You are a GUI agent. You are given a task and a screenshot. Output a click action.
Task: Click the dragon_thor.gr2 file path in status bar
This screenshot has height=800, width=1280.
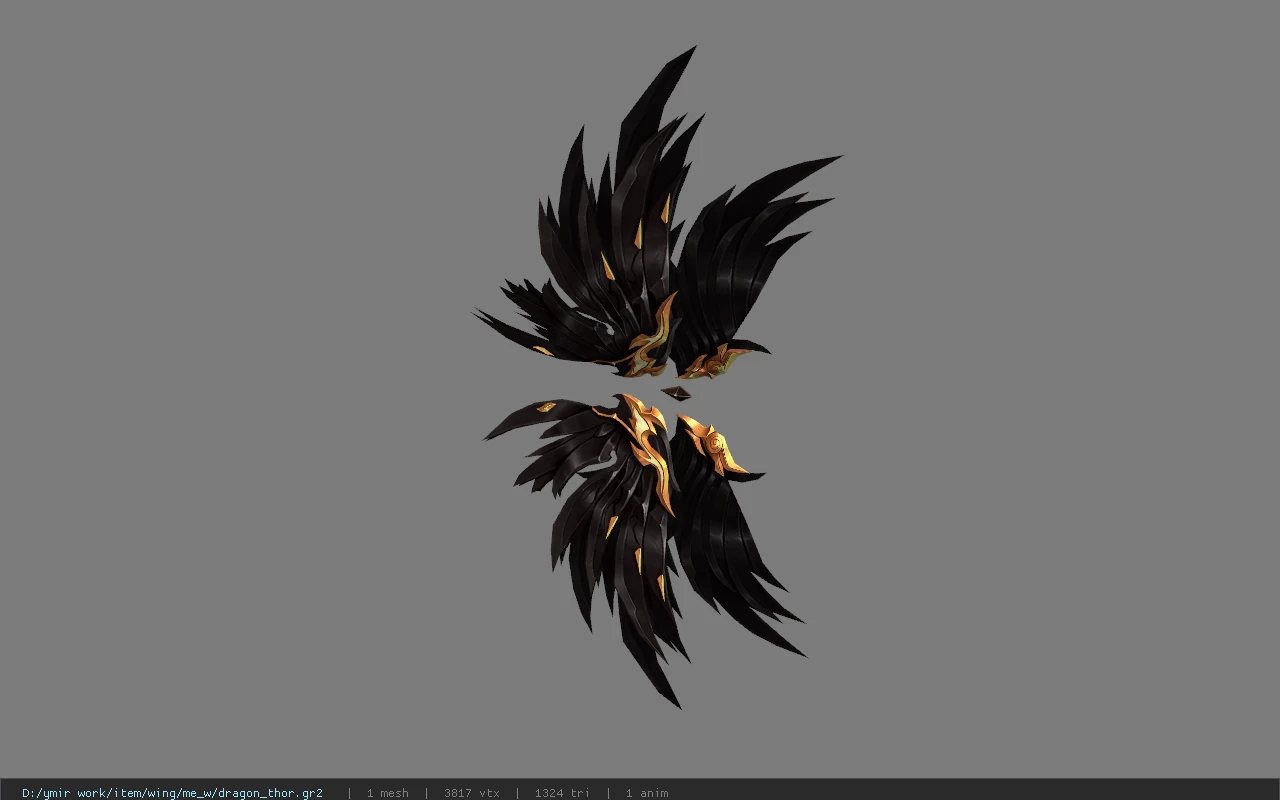(x=172, y=793)
